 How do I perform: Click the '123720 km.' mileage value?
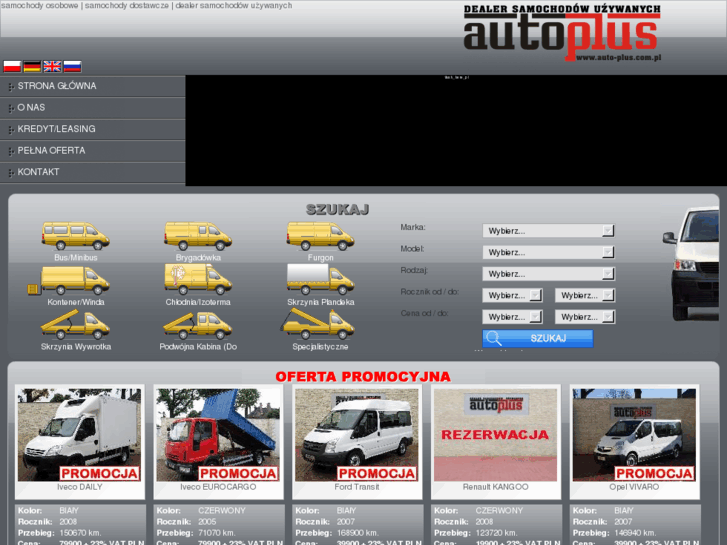coord(496,533)
